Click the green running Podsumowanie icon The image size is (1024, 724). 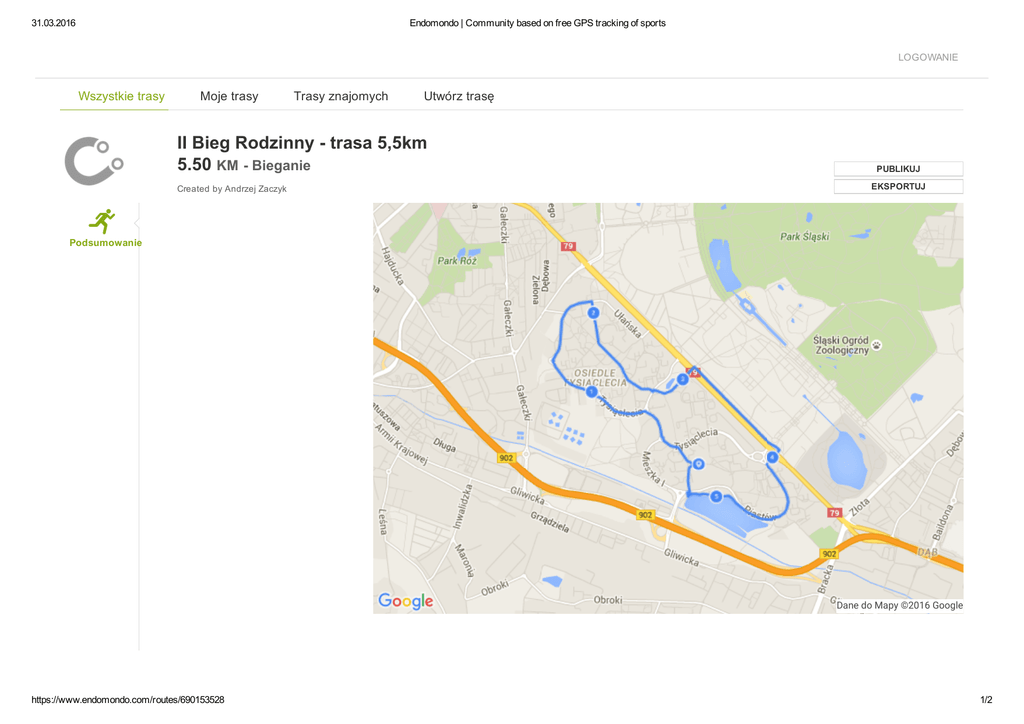point(102,221)
